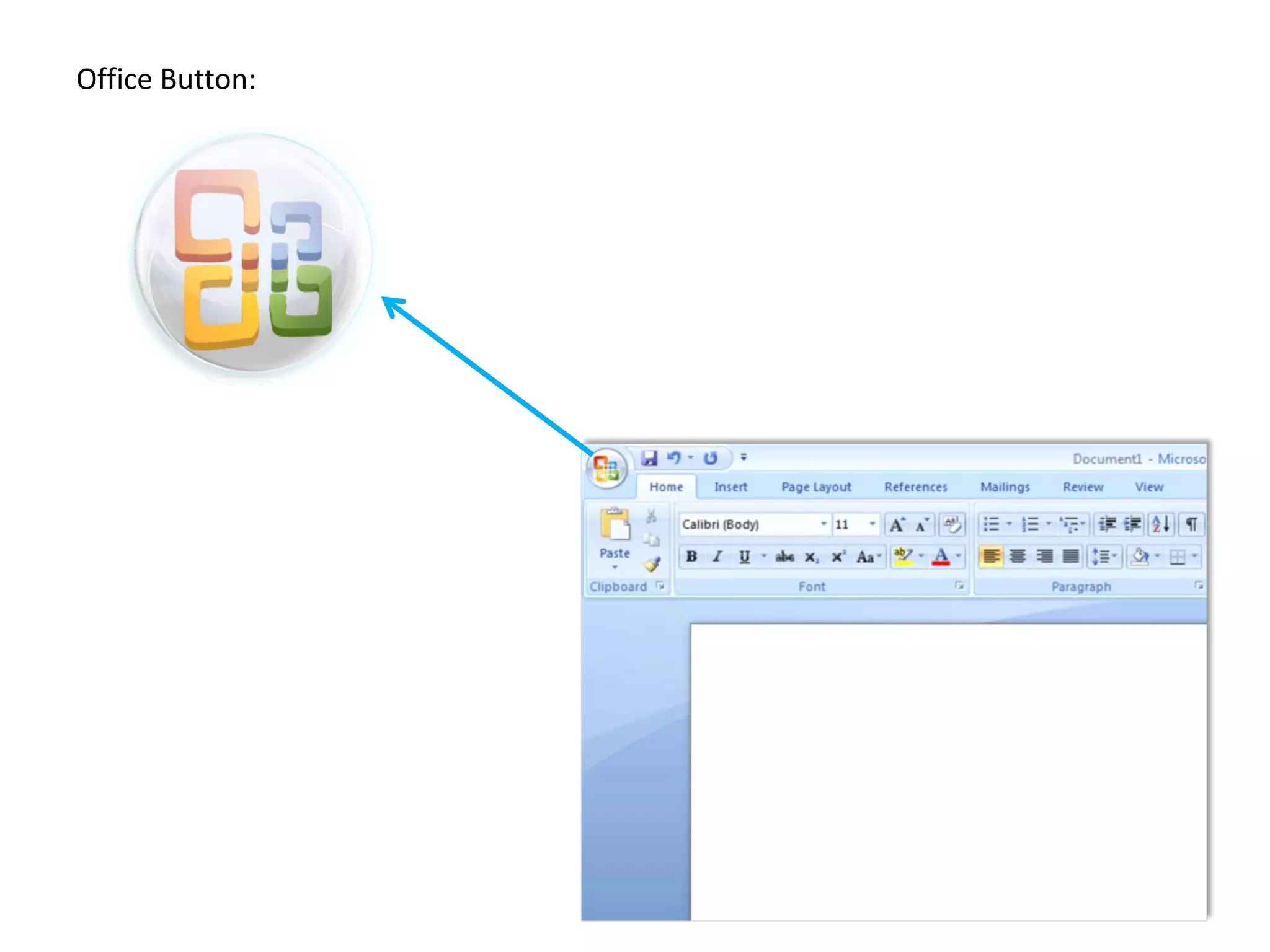Activate the Format Painter brush
The width and height of the screenshot is (1270, 952).
(652, 564)
